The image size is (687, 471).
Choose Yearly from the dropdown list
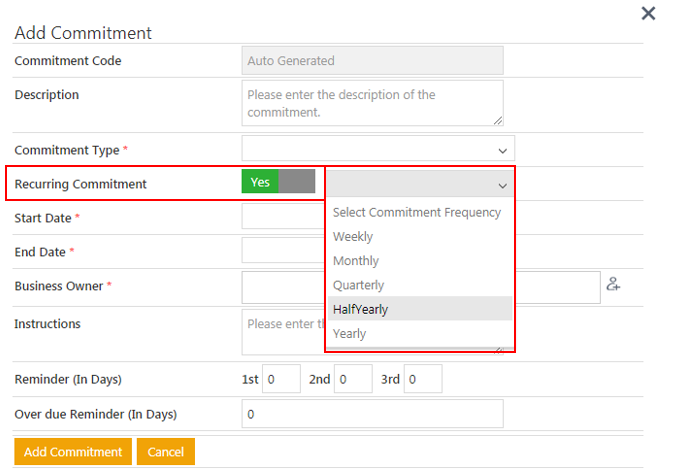[350, 333]
